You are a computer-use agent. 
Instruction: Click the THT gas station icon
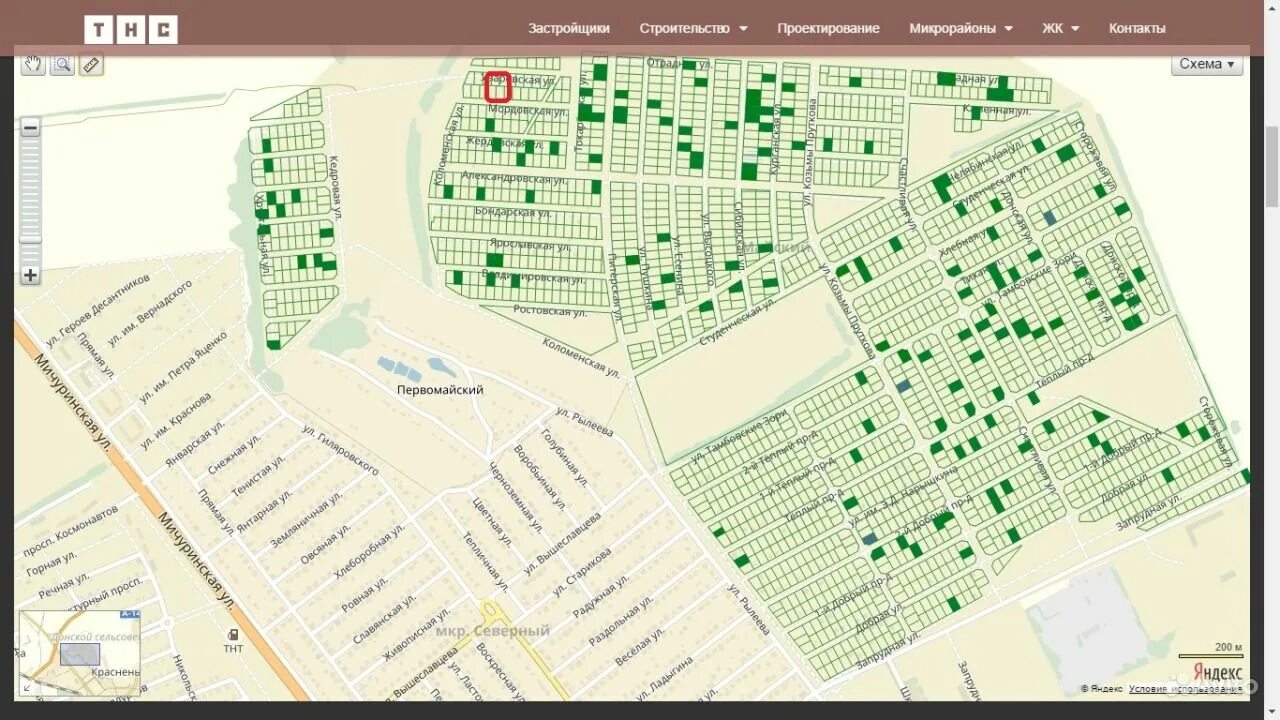233,634
